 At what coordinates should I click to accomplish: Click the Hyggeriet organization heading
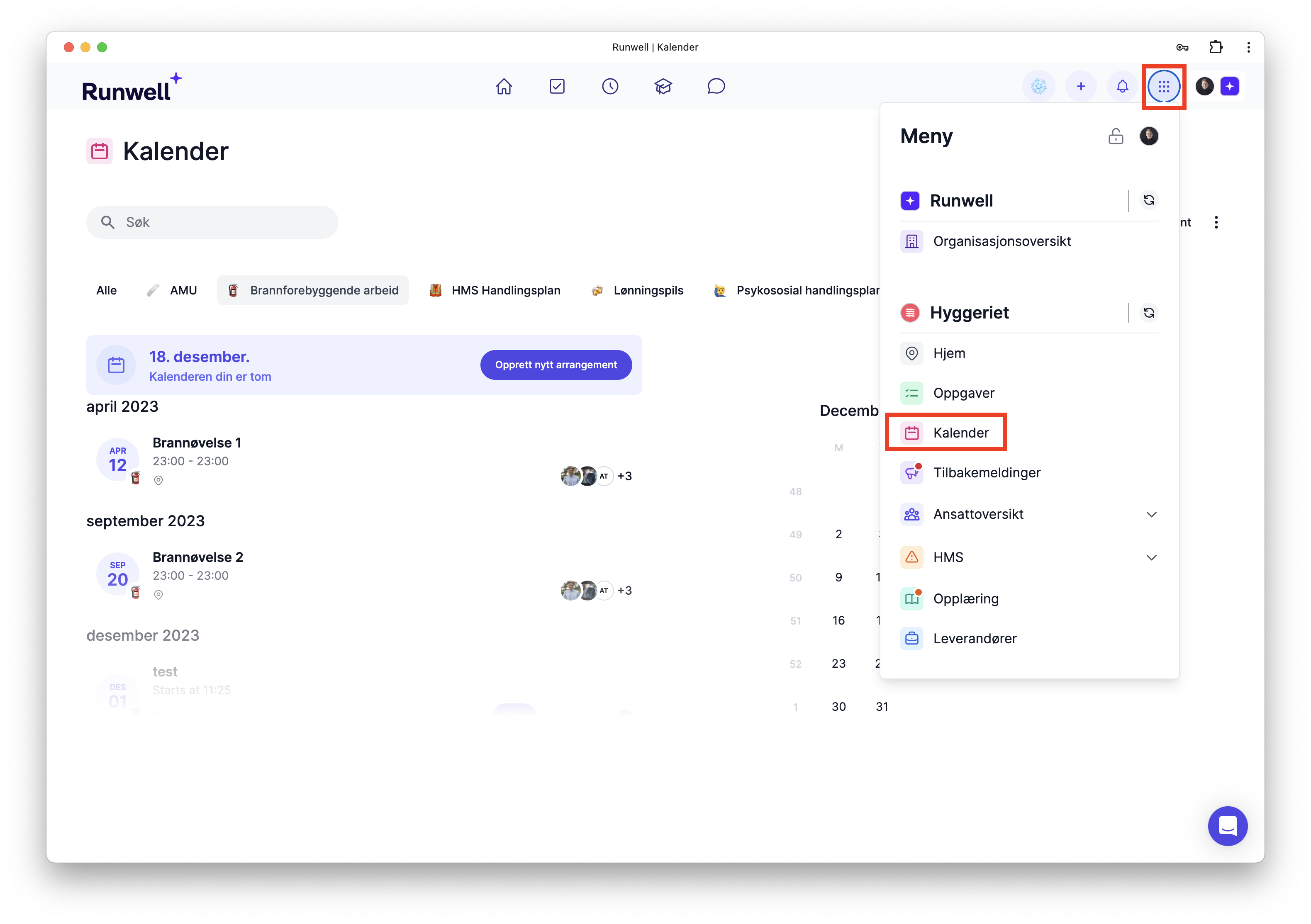(969, 313)
